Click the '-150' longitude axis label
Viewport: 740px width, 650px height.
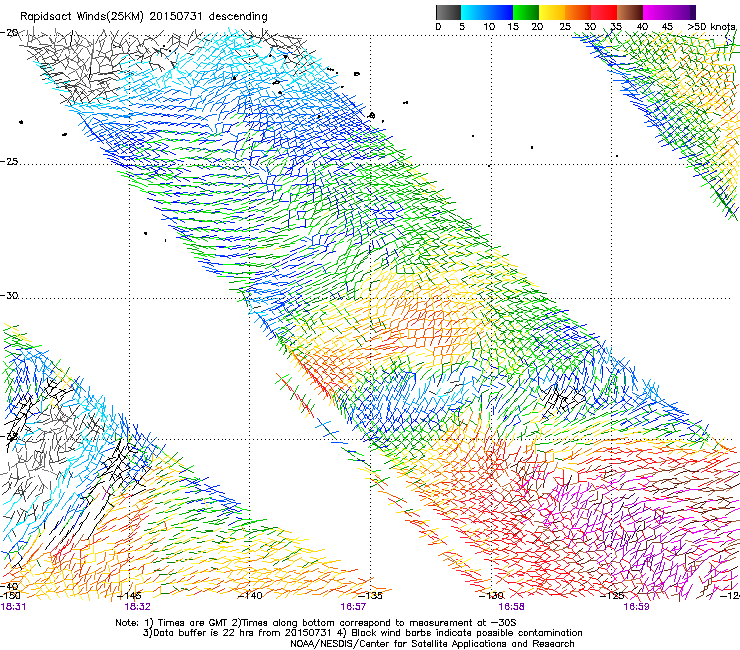10,596
